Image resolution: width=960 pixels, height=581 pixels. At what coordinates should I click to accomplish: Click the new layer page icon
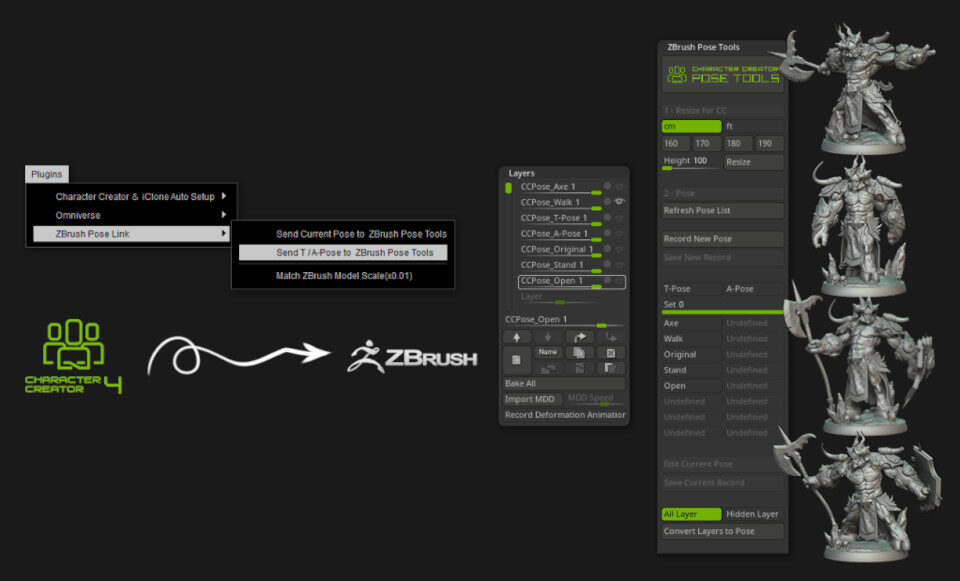[516, 360]
